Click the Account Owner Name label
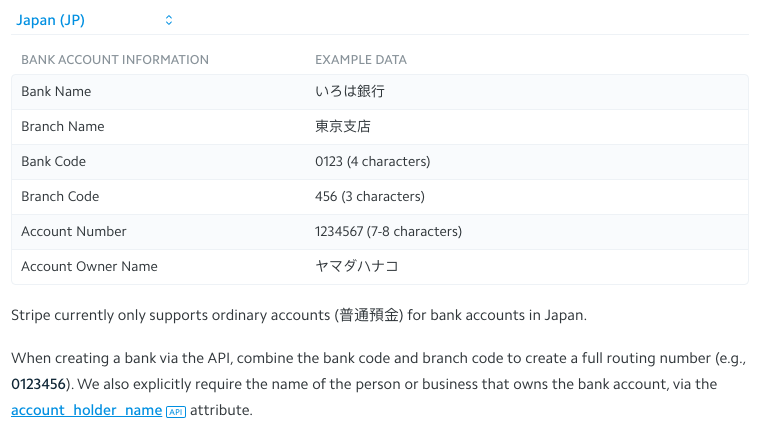Image resolution: width=772 pixels, height=431 pixels. [x=89, y=266]
